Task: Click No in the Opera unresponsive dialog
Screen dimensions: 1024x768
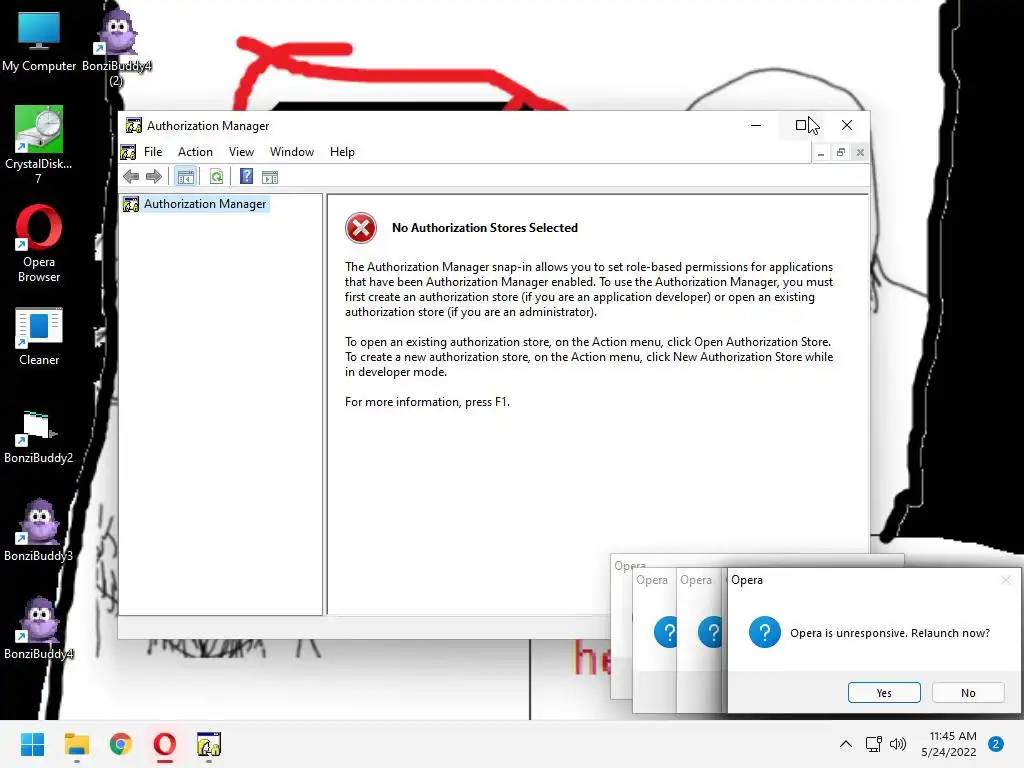Action: click(968, 693)
